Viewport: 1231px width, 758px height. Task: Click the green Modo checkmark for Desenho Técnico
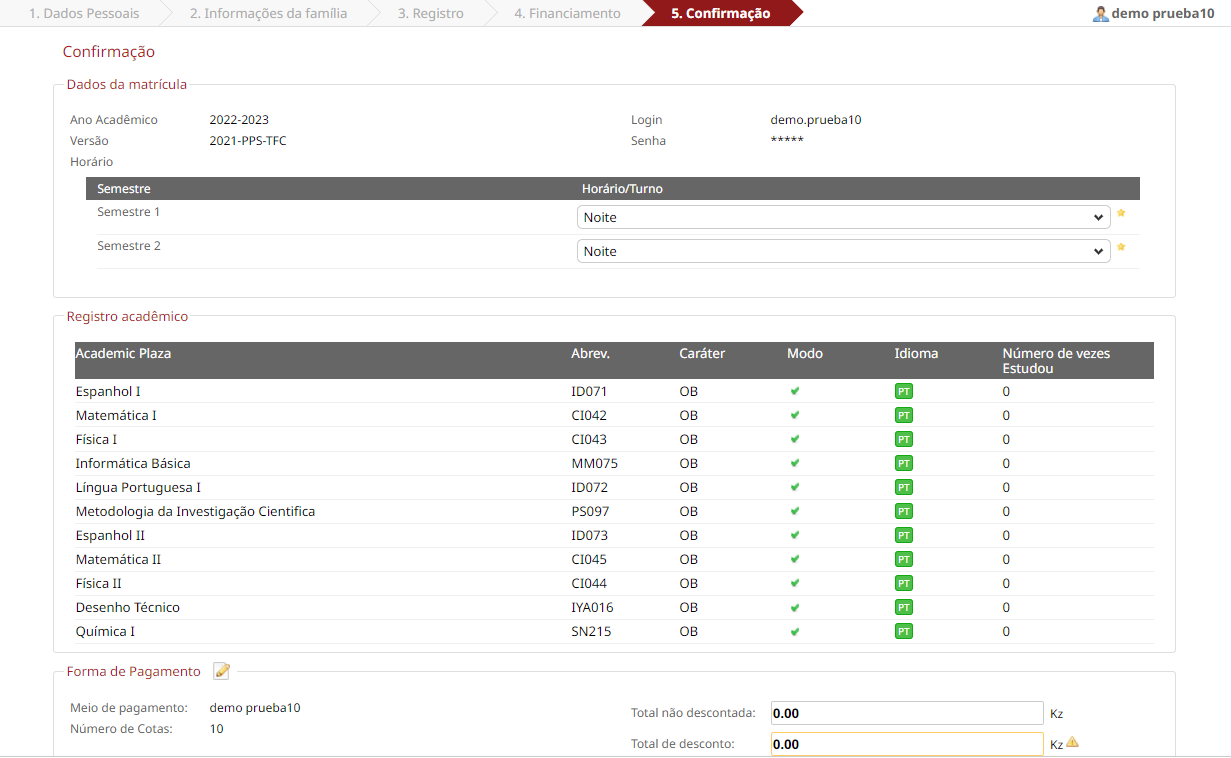click(795, 607)
